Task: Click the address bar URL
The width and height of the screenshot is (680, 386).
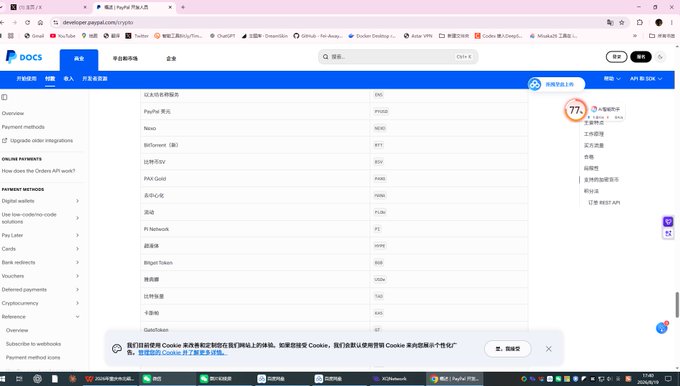Action: [98, 22]
